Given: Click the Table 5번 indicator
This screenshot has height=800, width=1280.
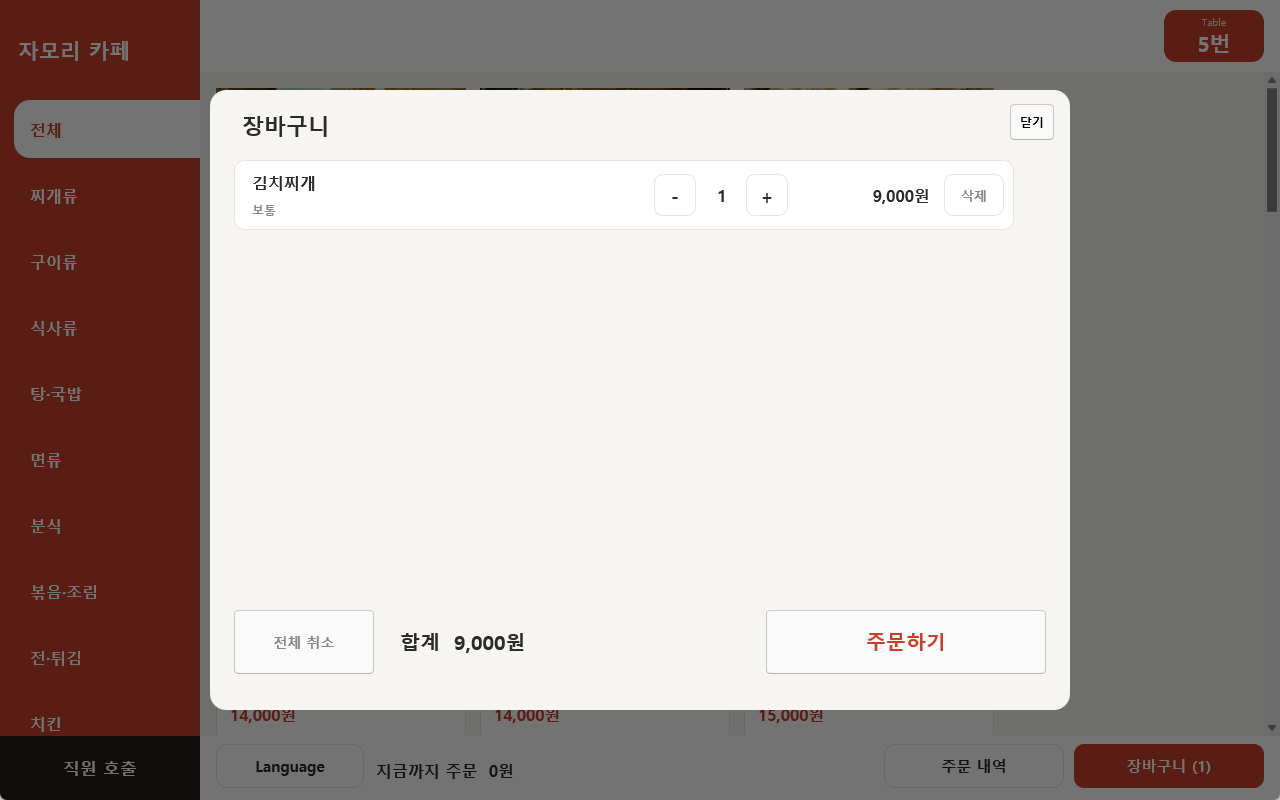Looking at the screenshot, I should [x=1214, y=36].
